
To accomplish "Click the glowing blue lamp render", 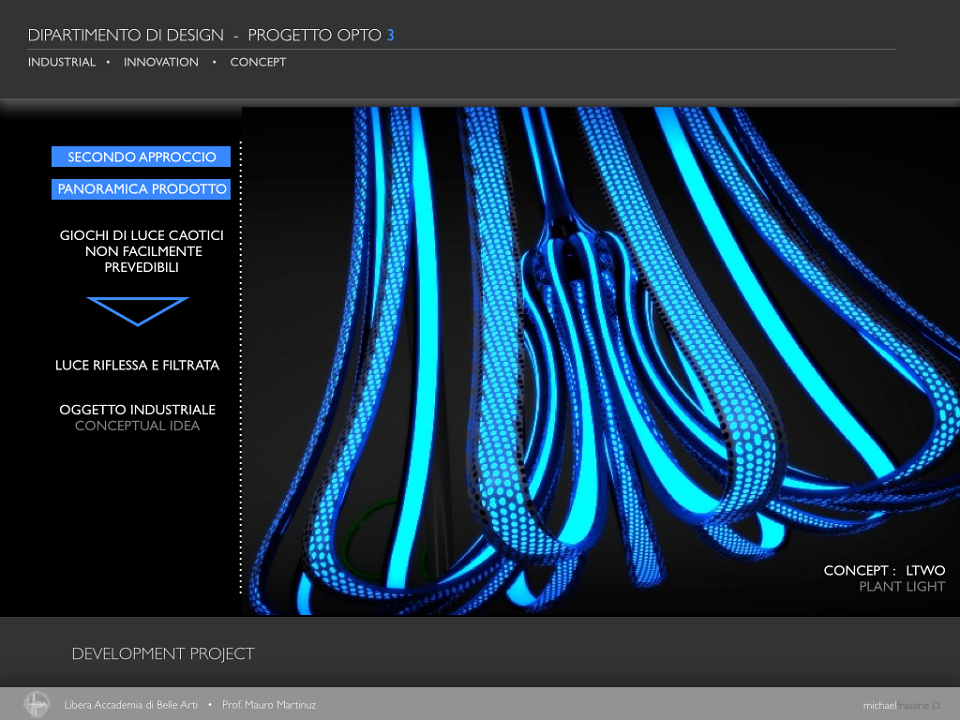I will click(x=601, y=361).
